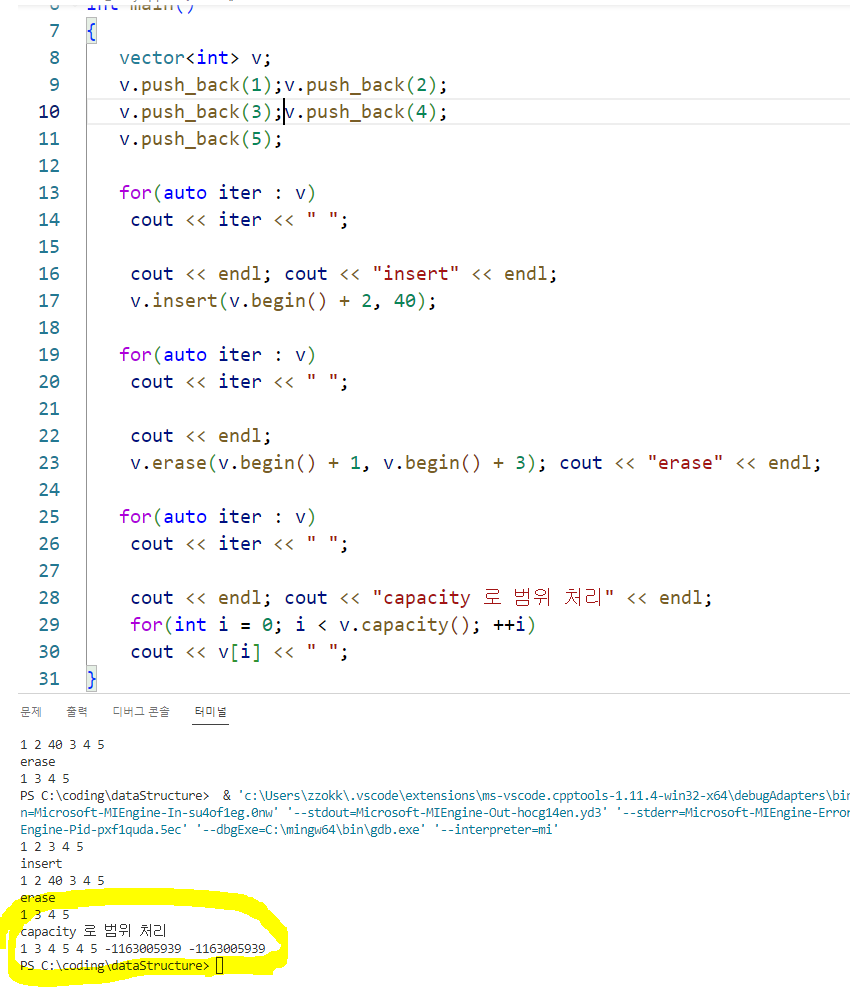Screen dimensions: 850x987
Task: Click terminal line with -1163005939 values
Action: (143, 949)
